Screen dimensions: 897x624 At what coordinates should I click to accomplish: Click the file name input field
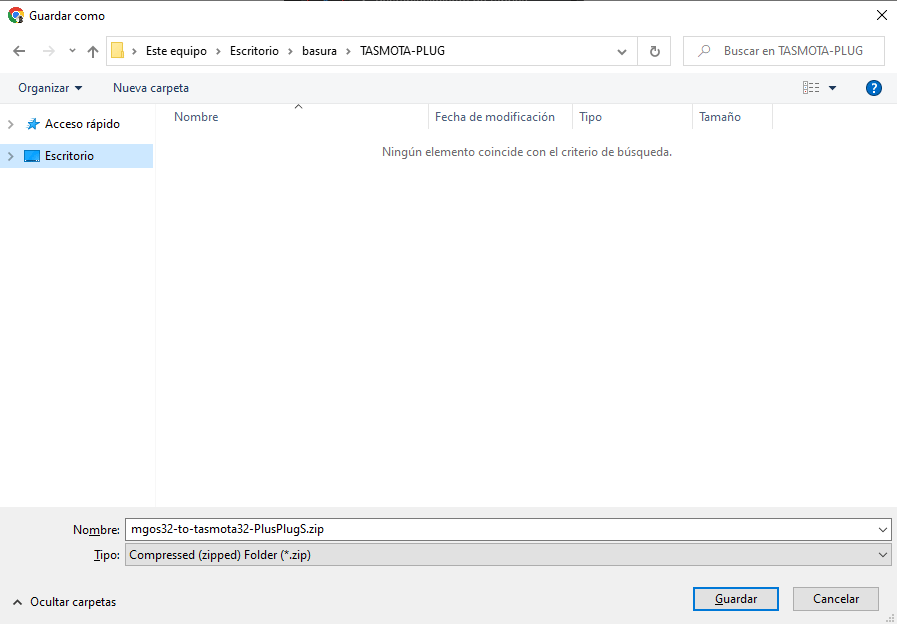point(500,530)
